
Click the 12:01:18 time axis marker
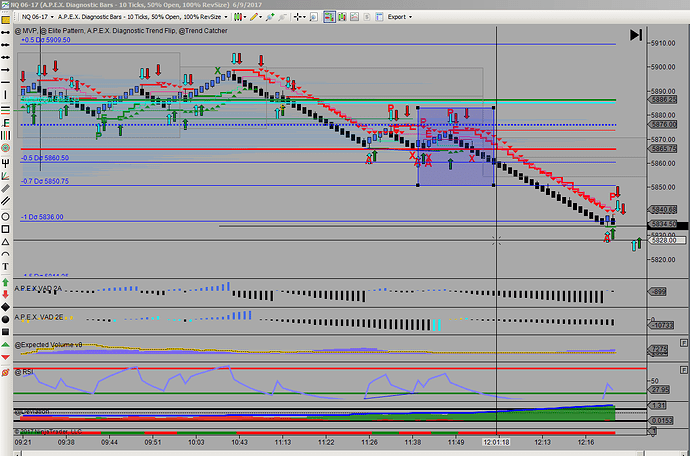tap(497, 440)
